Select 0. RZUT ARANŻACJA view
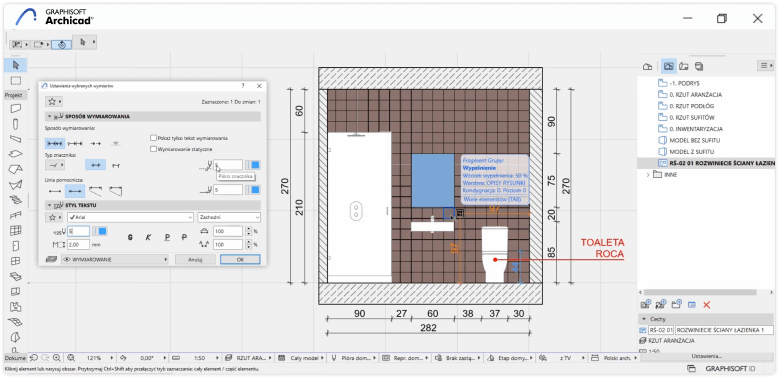The width and height of the screenshot is (779, 378). click(695, 94)
